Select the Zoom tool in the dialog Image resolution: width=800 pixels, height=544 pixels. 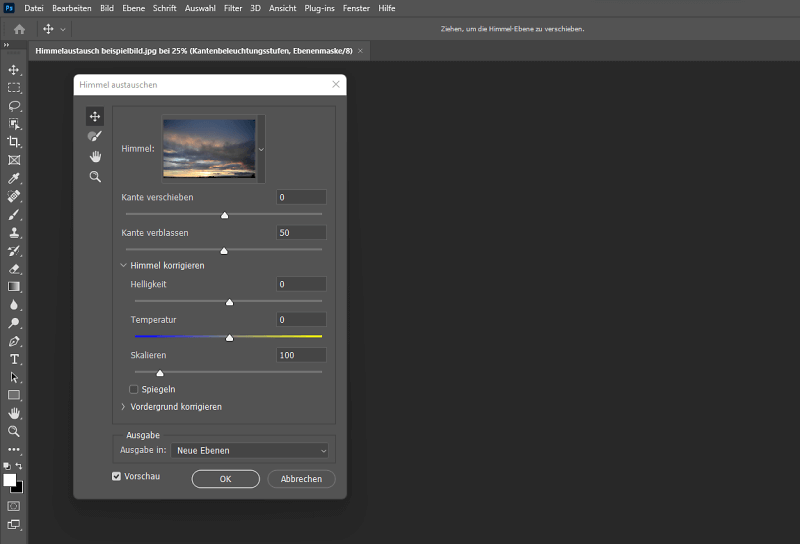click(x=95, y=176)
